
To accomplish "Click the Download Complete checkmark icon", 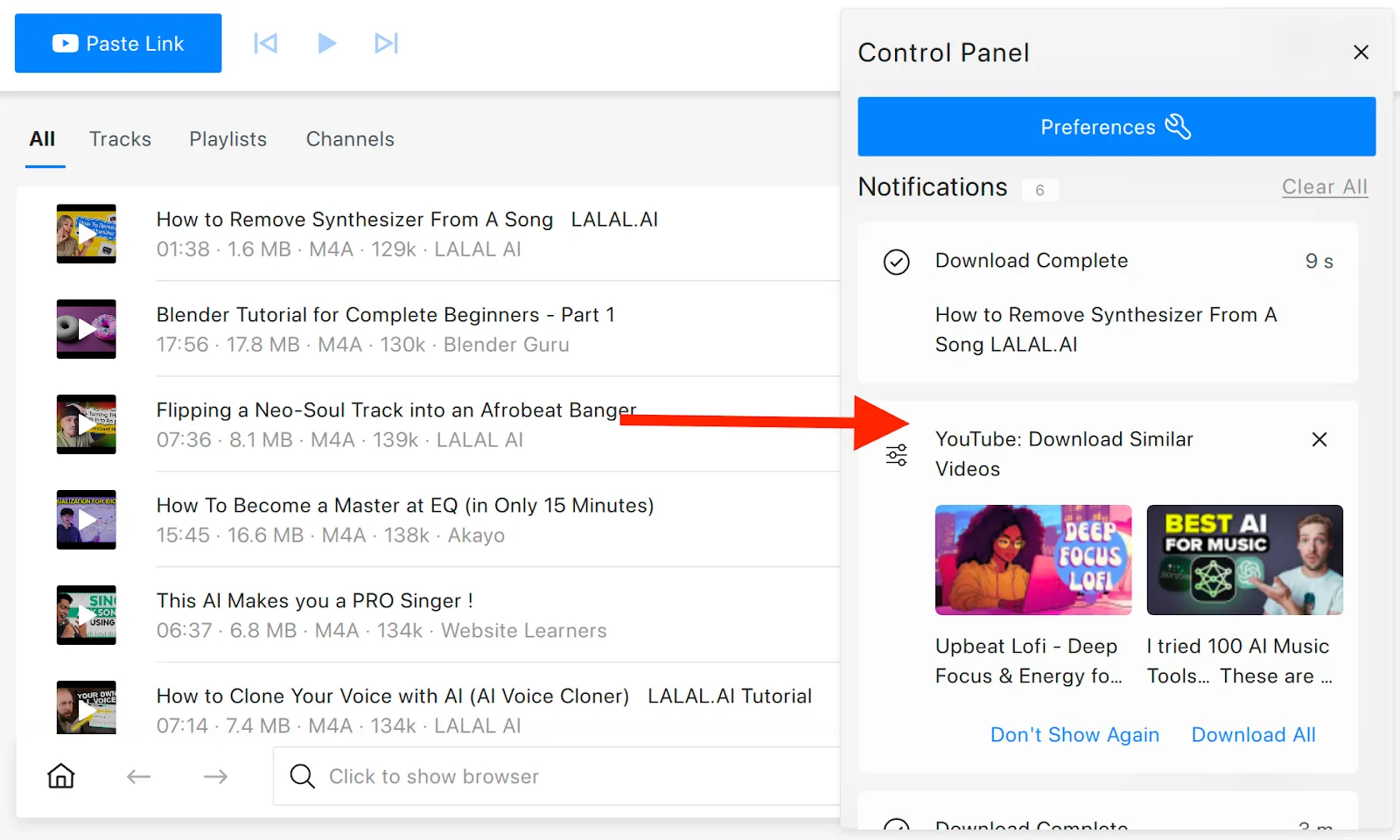I will tap(896, 262).
